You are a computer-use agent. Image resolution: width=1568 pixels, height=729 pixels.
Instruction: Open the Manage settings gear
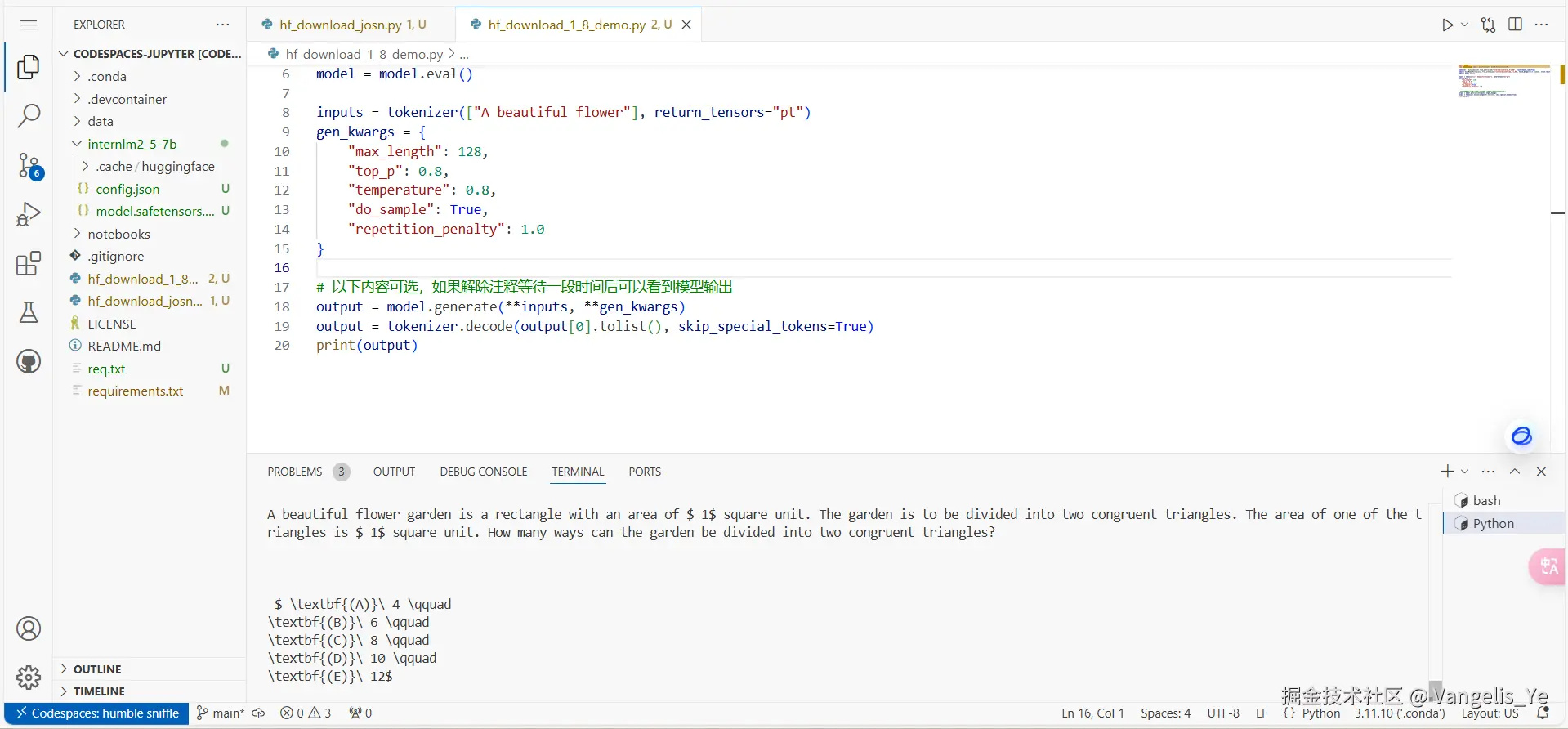(x=29, y=678)
